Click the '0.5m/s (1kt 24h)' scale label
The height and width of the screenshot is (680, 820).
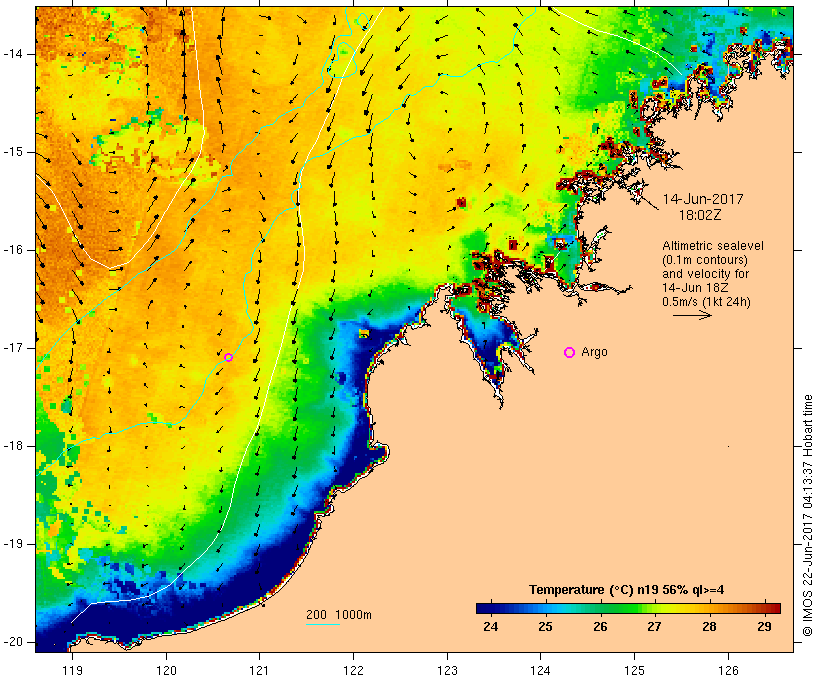pyautogui.click(x=706, y=302)
